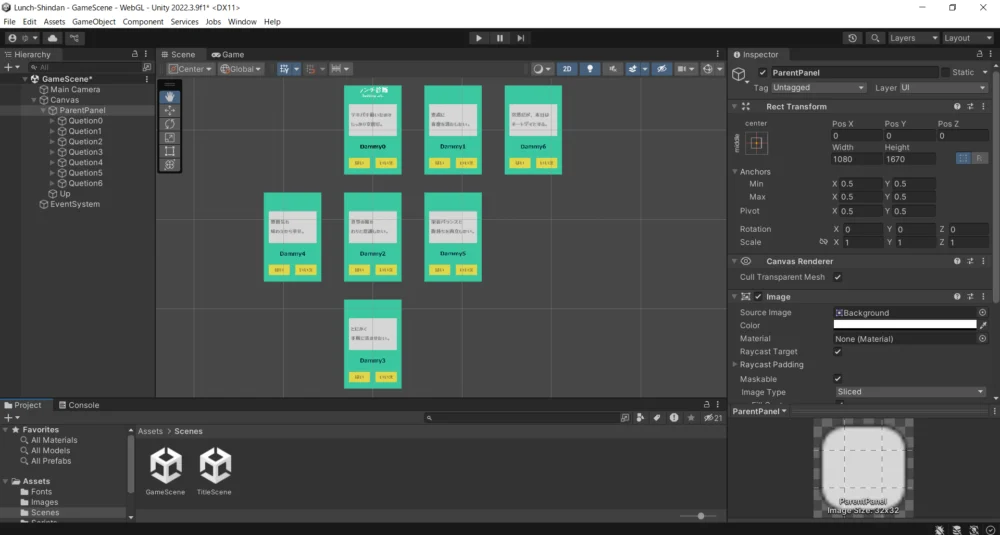Toggle hidden objects visibility in Scene
The width and height of the screenshot is (1000, 535).
click(x=662, y=69)
